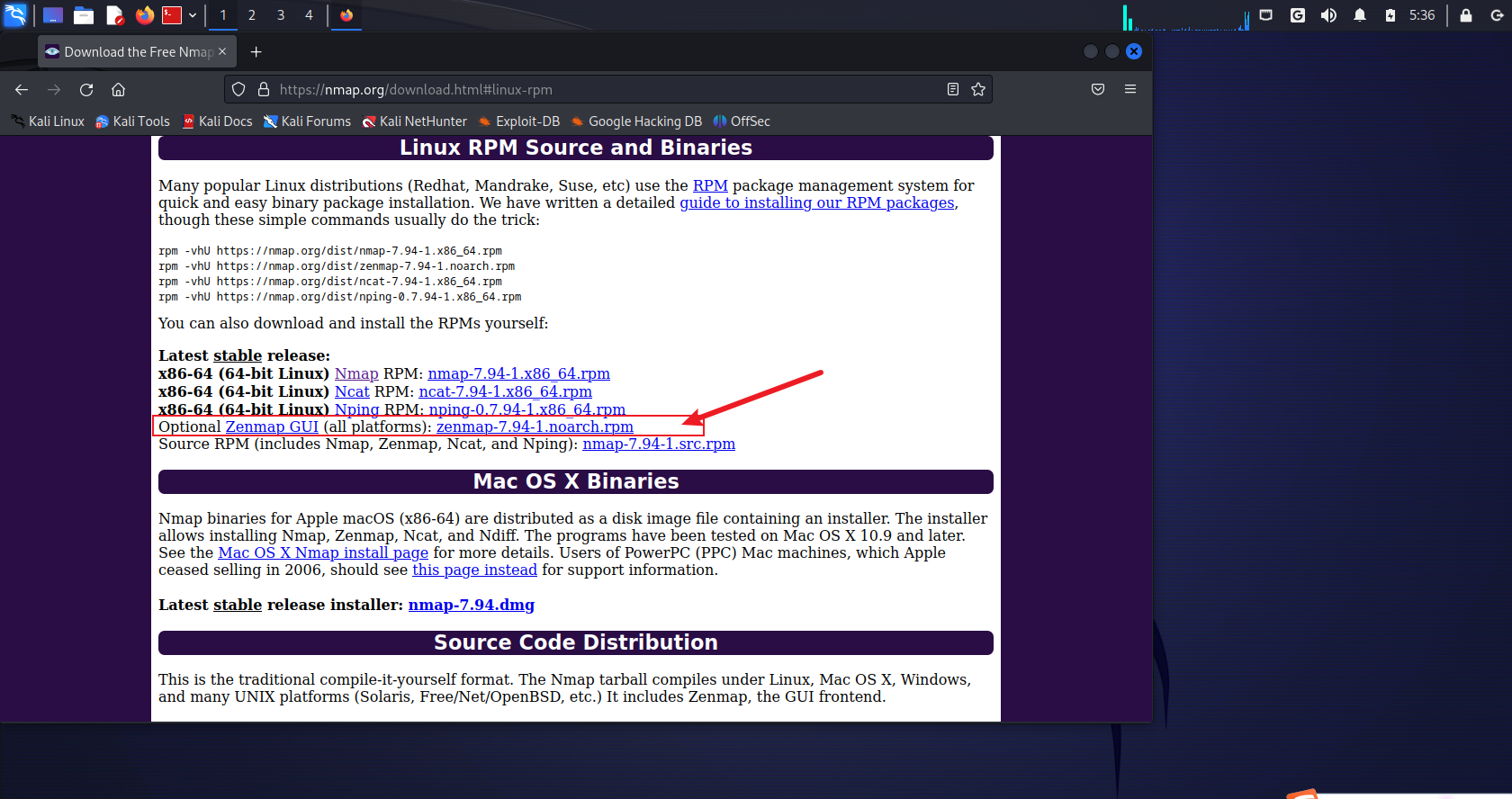Open the Save to Pocket icon
Screen dimensions: 1512x799
pos(1098,89)
